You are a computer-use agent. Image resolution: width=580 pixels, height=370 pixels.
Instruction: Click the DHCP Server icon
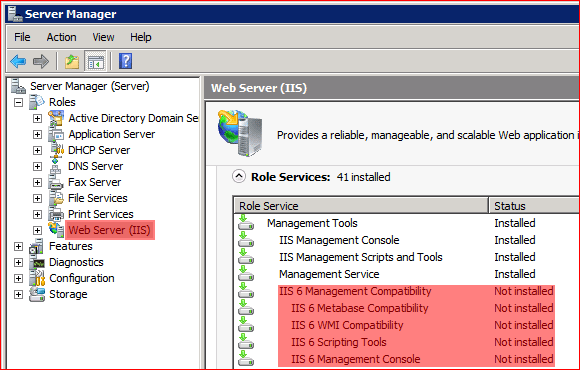coord(56,150)
